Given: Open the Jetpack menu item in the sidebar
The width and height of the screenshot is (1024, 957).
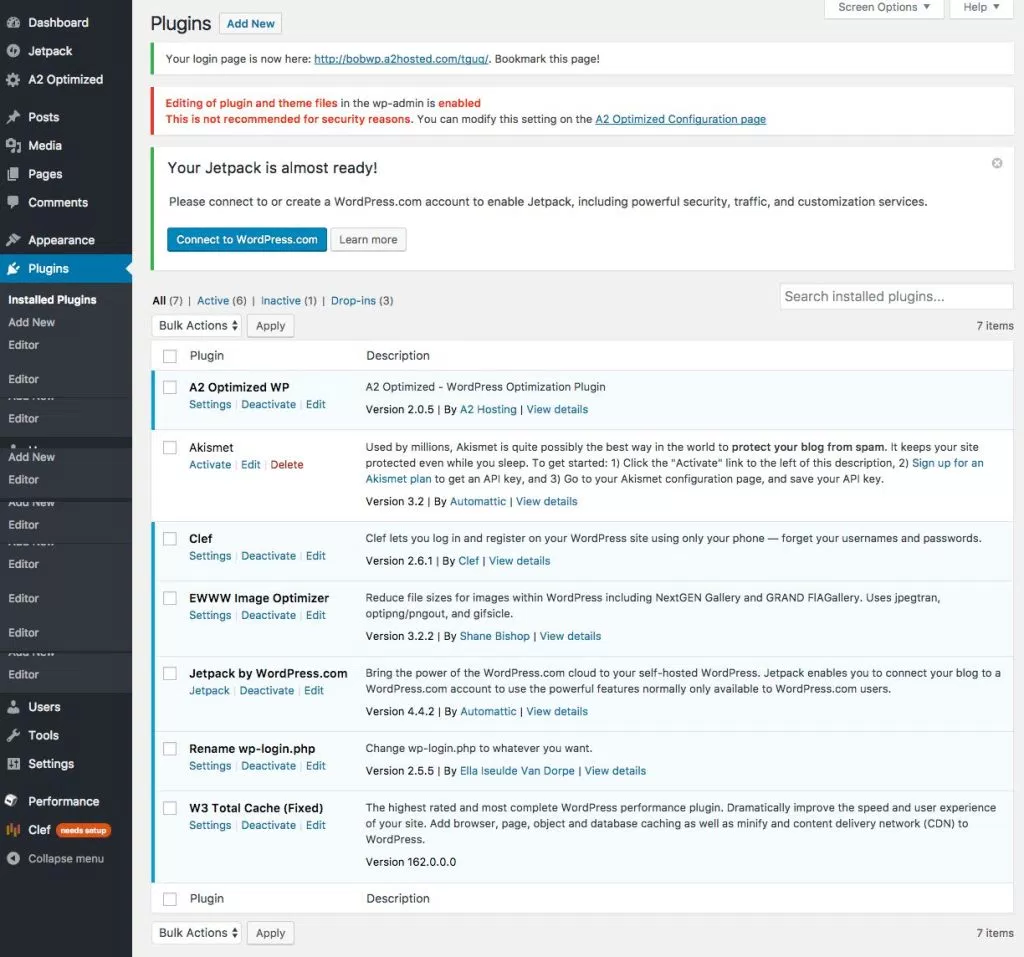Looking at the screenshot, I should 50,51.
